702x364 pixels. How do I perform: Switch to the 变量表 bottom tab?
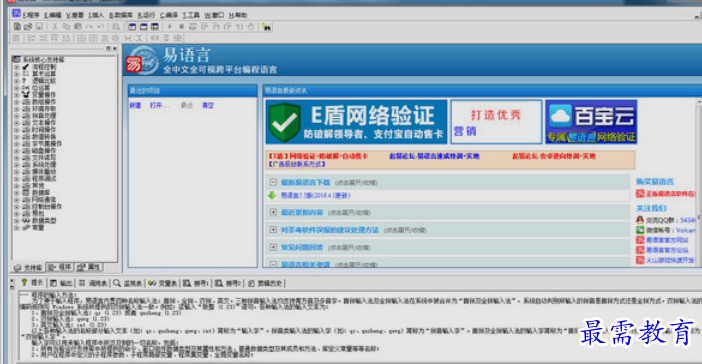[163, 283]
